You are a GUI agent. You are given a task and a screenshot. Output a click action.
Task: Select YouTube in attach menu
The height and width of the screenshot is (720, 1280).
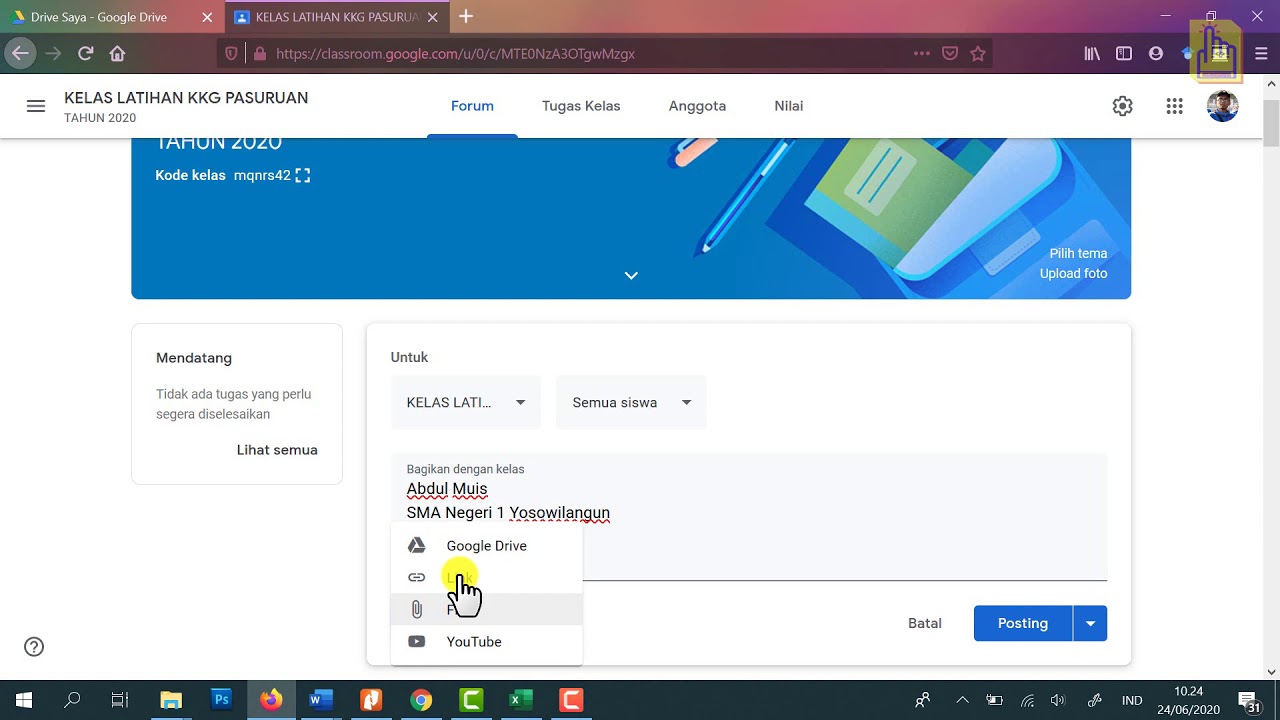coord(486,642)
